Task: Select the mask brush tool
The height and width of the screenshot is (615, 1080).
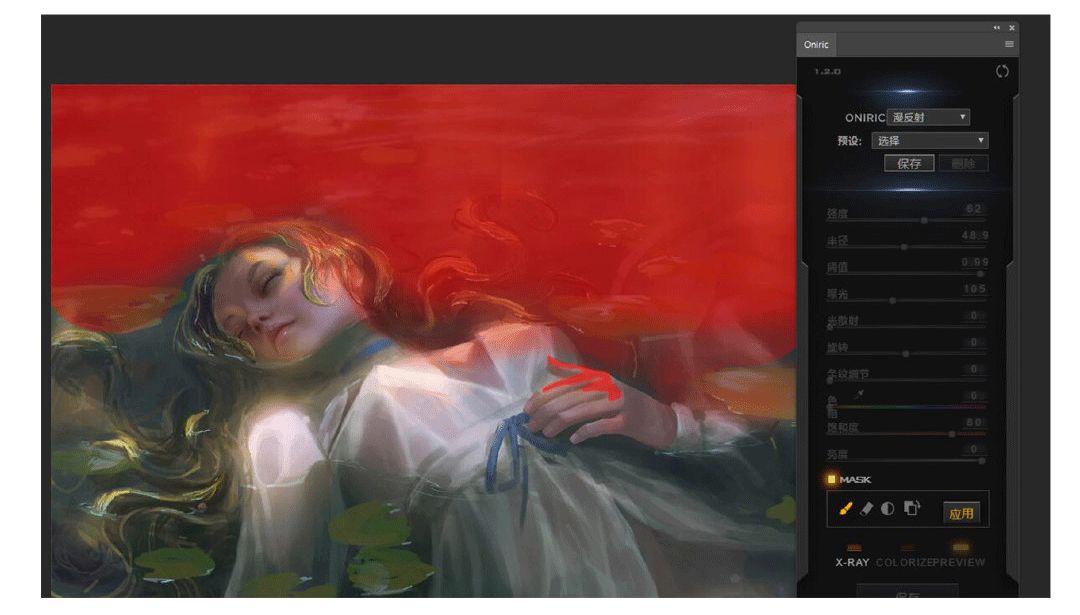Action: point(846,508)
